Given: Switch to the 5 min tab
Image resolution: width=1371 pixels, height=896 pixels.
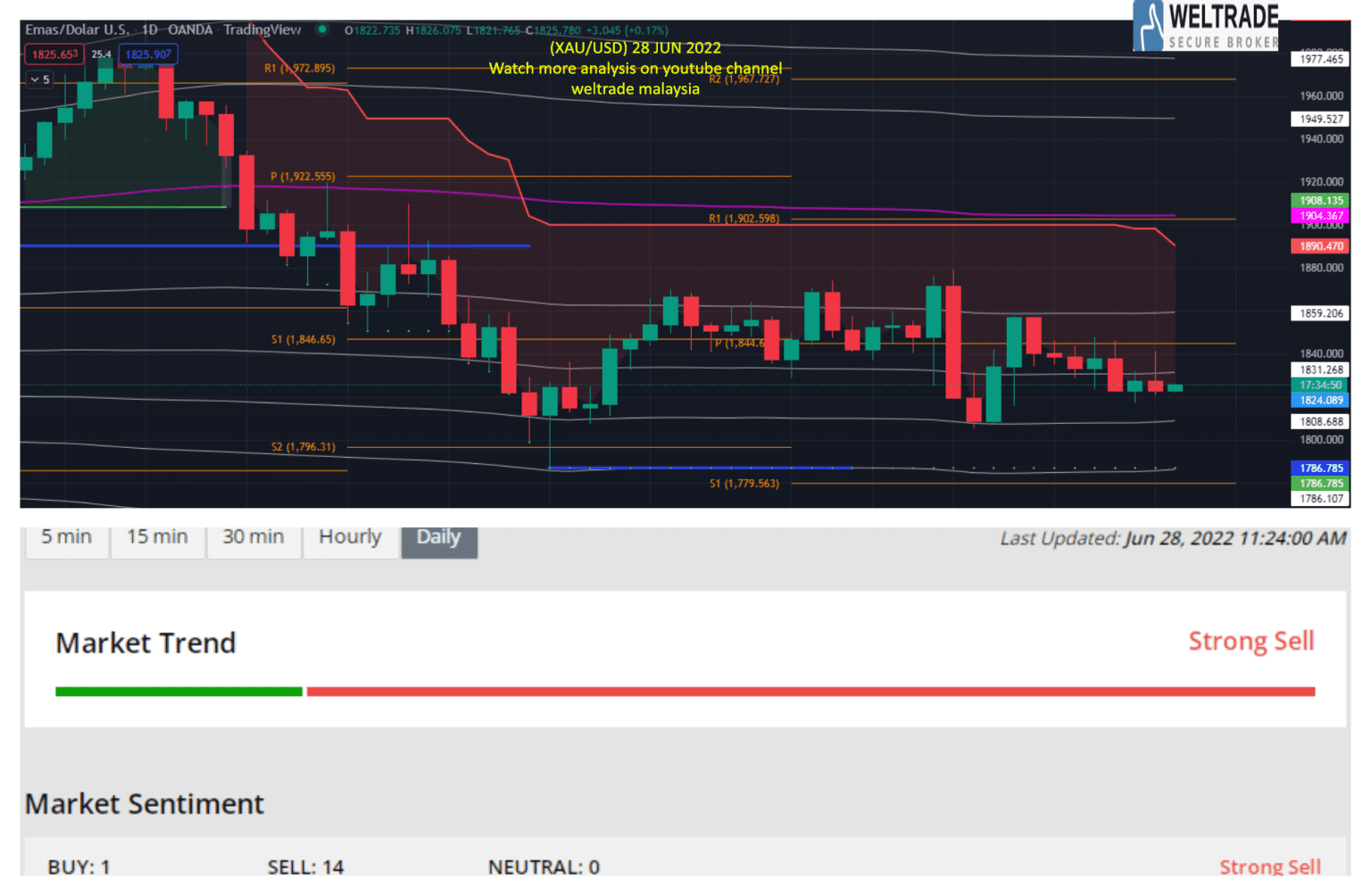Looking at the screenshot, I should (x=67, y=538).
